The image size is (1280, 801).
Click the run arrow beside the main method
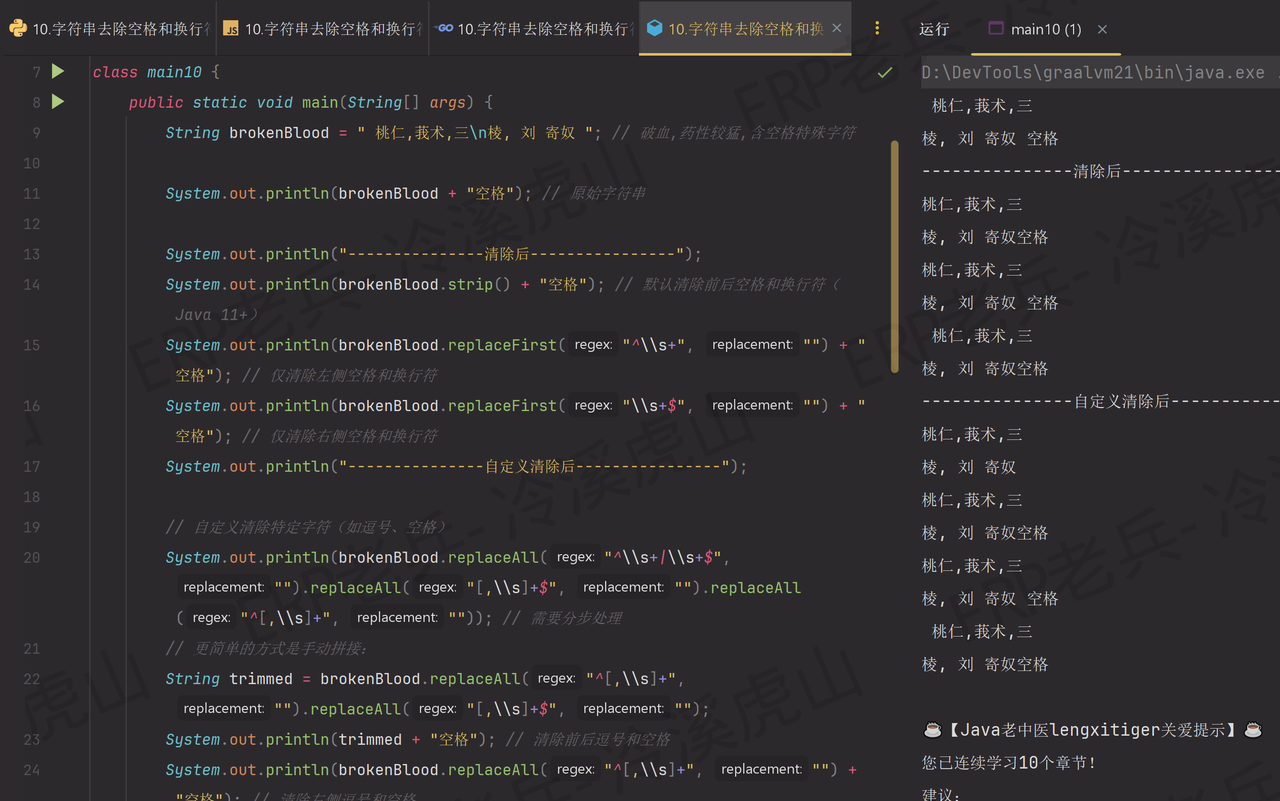[x=57, y=102]
